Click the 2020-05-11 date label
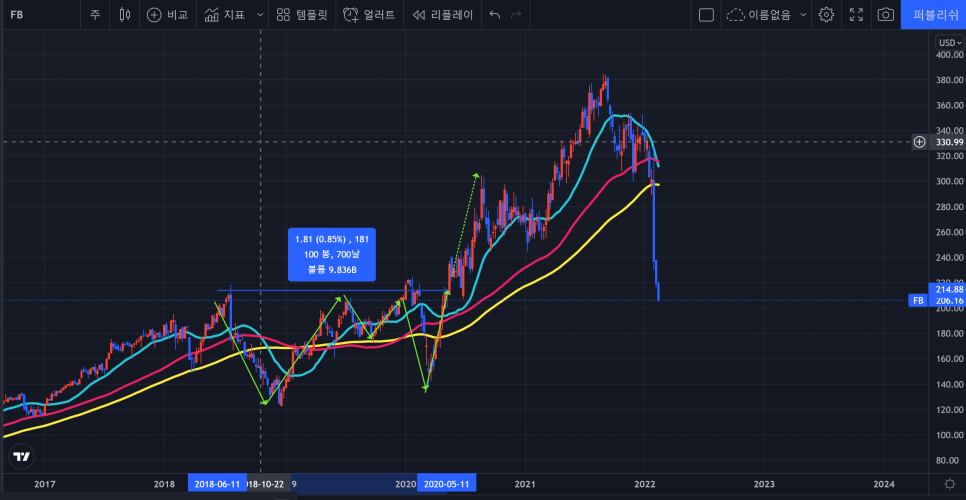 point(447,484)
